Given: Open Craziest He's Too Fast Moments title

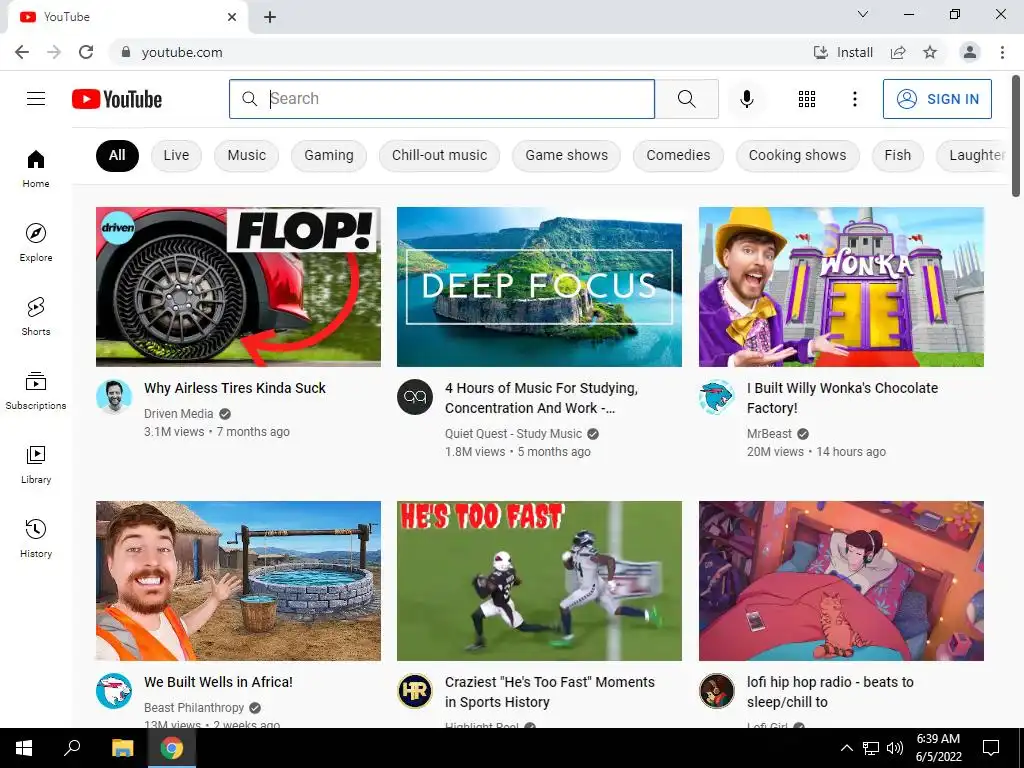Looking at the screenshot, I should pos(549,692).
